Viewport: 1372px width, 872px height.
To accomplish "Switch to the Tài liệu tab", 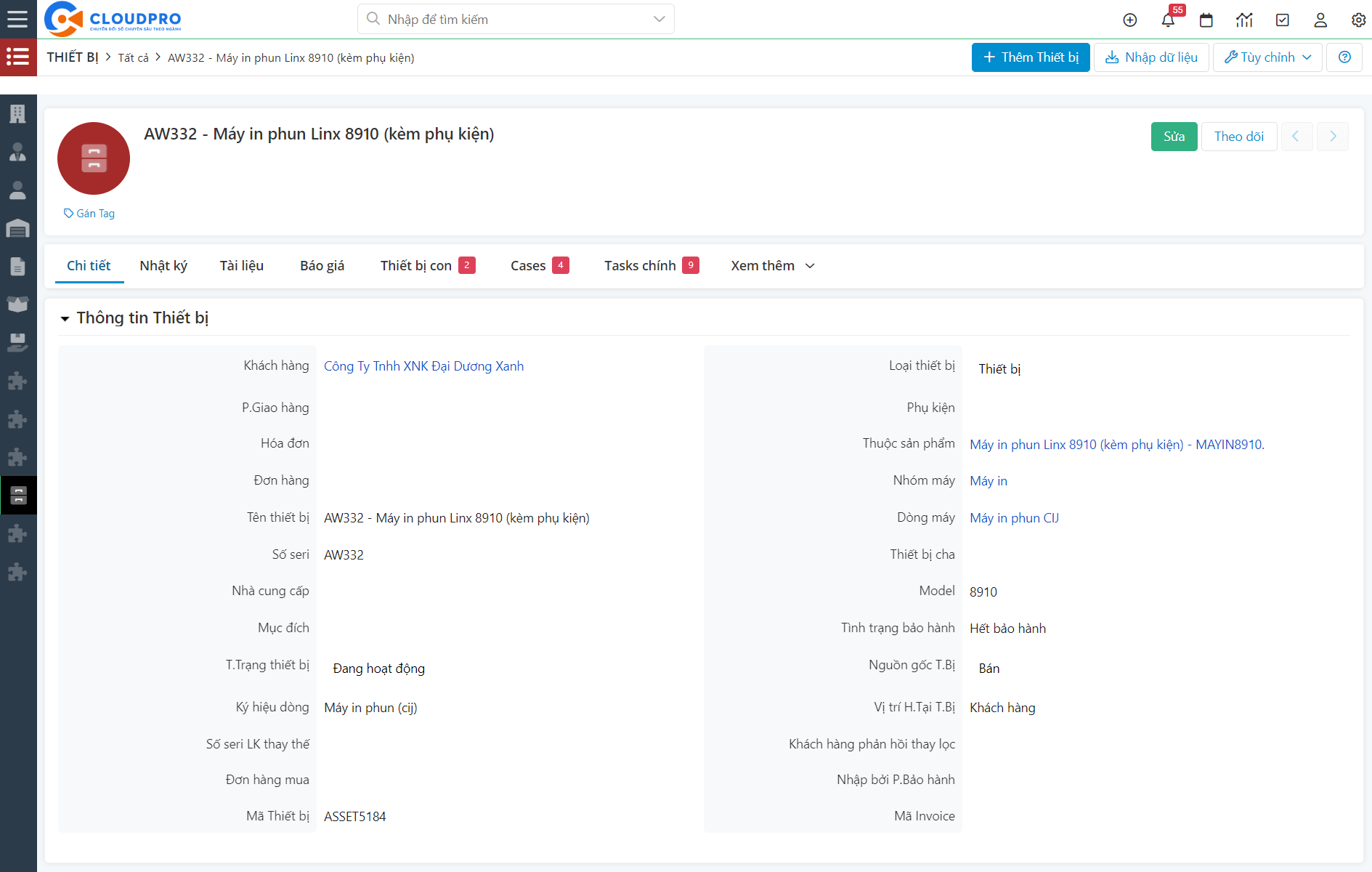I will click(242, 266).
